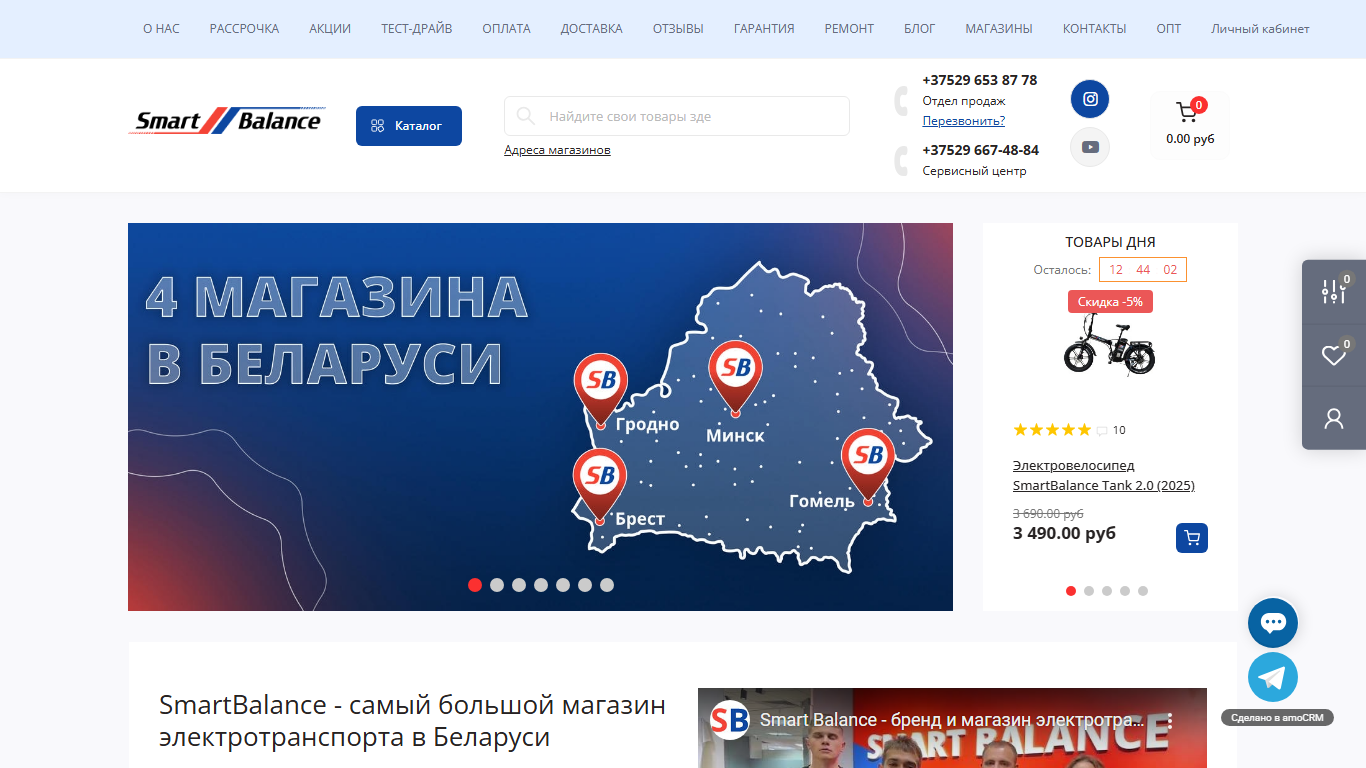Open the YouTube icon link

pos(1090,147)
